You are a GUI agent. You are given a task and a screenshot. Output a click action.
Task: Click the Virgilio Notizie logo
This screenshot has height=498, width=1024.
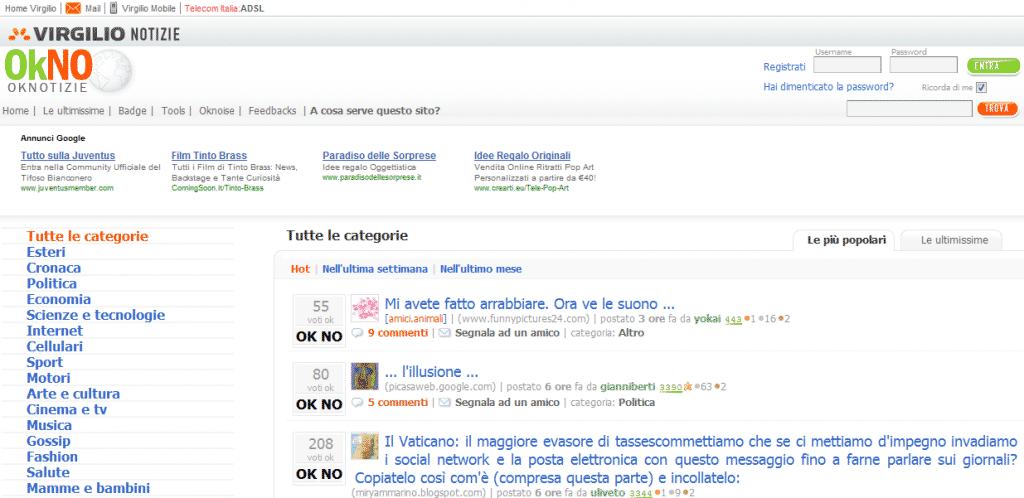[95, 33]
